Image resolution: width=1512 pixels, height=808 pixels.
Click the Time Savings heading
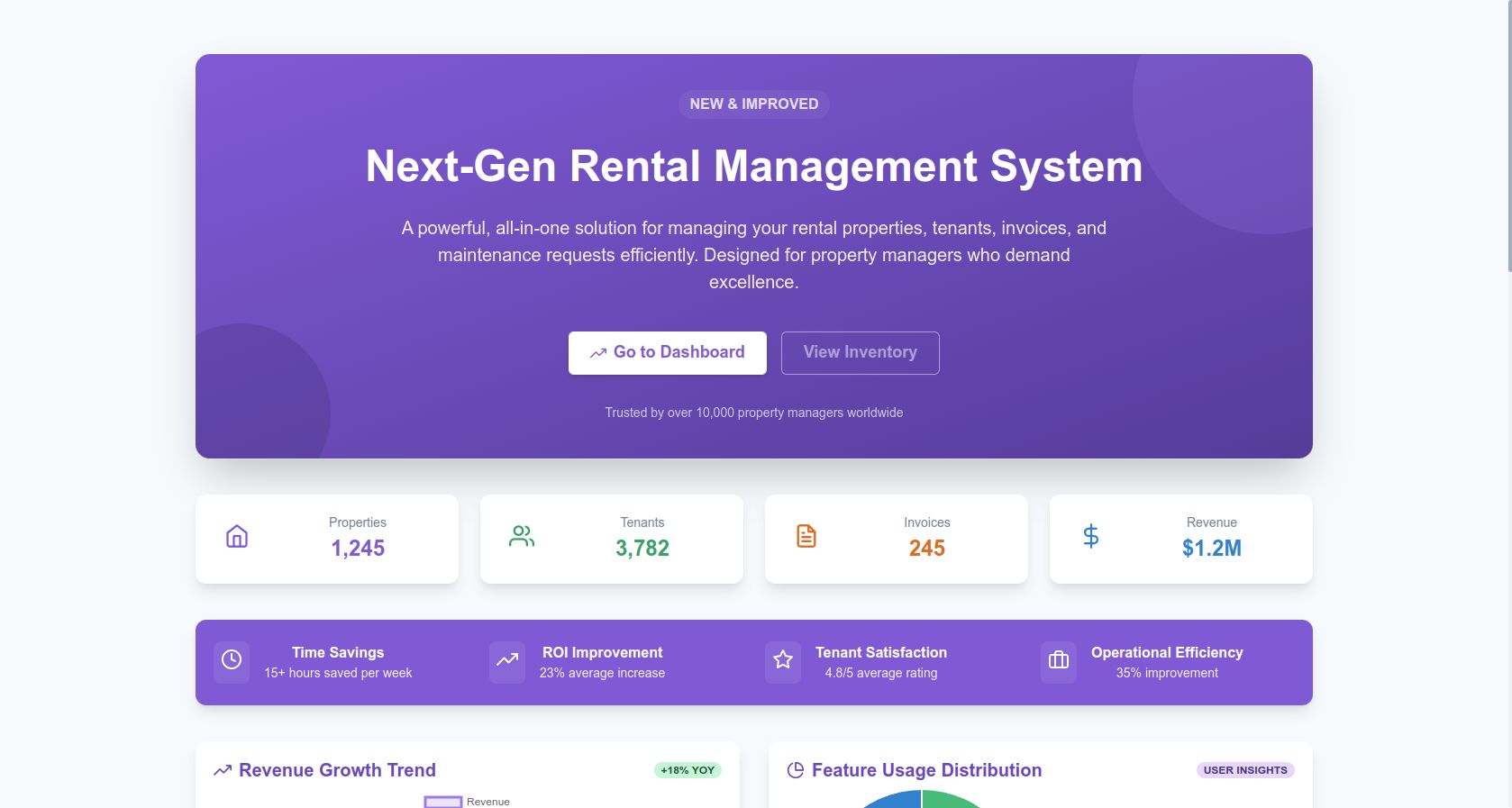pyautogui.click(x=338, y=653)
